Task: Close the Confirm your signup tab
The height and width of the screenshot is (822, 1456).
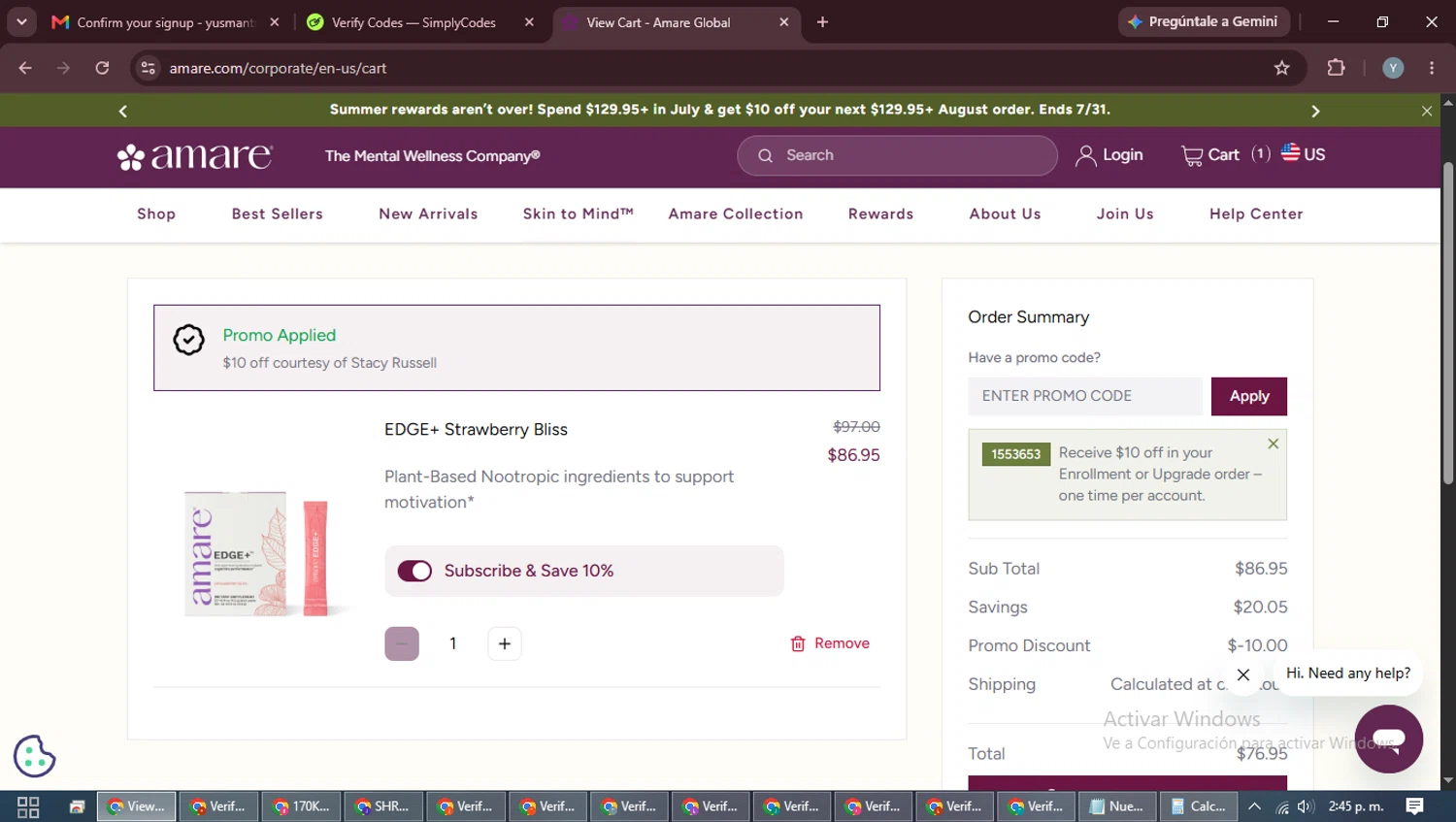Action: coord(275,22)
